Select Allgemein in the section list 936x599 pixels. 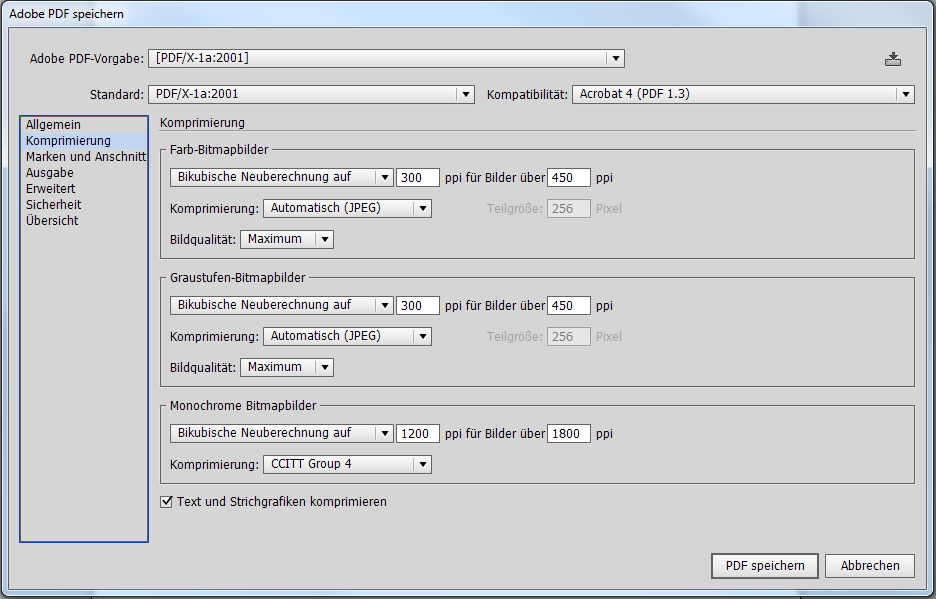(x=84, y=125)
